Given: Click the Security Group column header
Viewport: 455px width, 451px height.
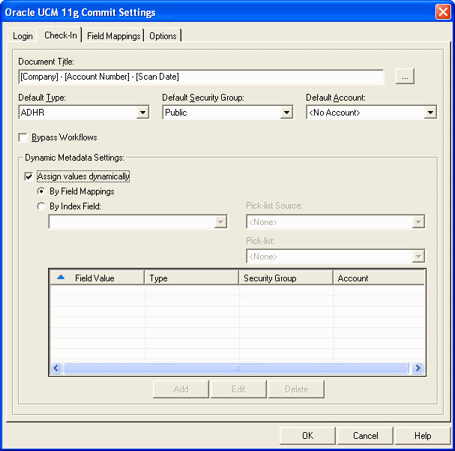Looking at the screenshot, I should pyautogui.click(x=286, y=278).
